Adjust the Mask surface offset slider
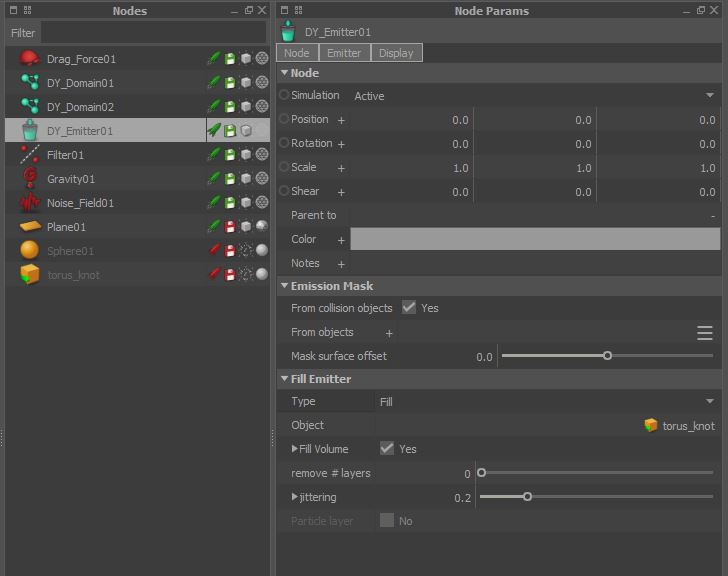The image size is (728, 576). point(607,356)
